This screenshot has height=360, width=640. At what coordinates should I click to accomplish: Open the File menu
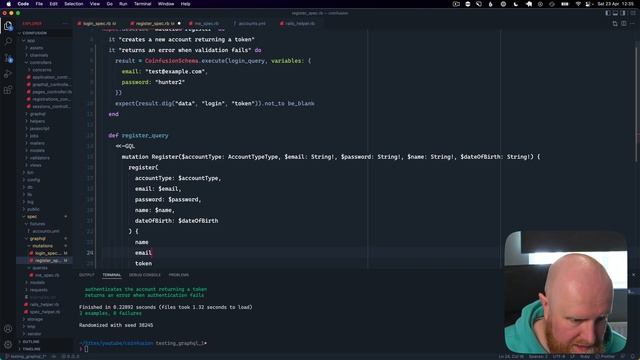click(x=39, y=4)
